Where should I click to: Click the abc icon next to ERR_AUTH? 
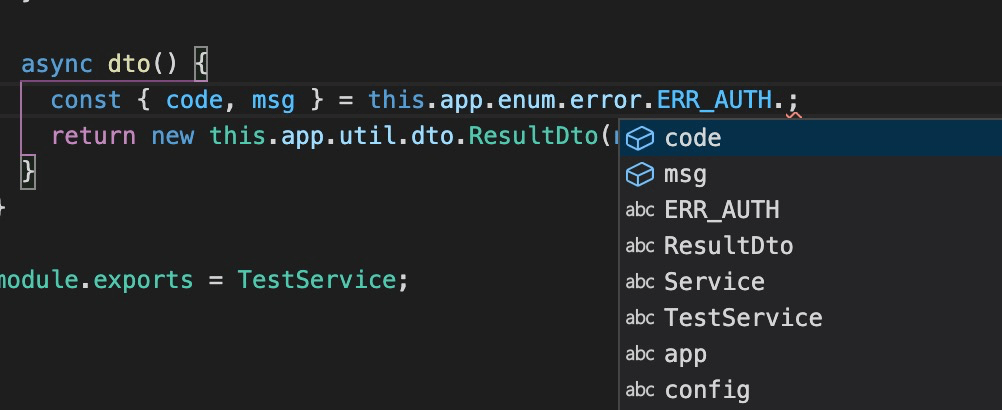[640, 210]
